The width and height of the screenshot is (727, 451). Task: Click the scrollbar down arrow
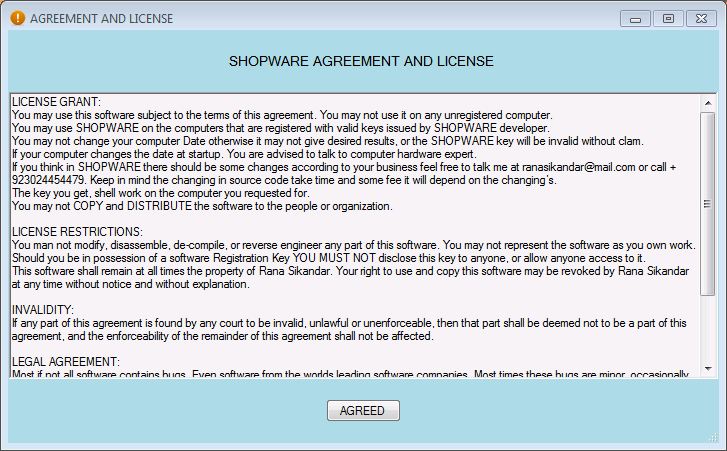pos(708,369)
